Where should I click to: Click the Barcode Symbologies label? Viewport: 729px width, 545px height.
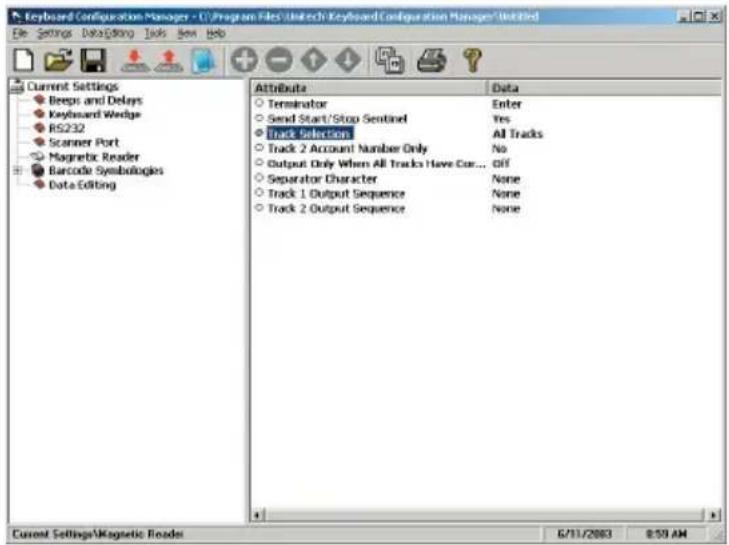click(106, 171)
